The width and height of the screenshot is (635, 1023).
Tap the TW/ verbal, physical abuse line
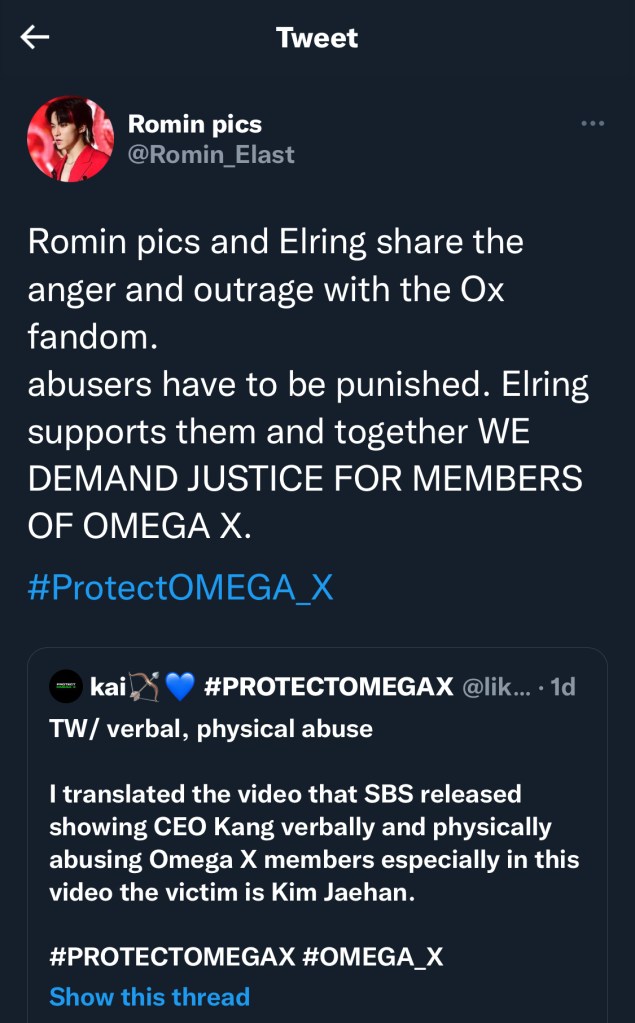[x=210, y=729]
